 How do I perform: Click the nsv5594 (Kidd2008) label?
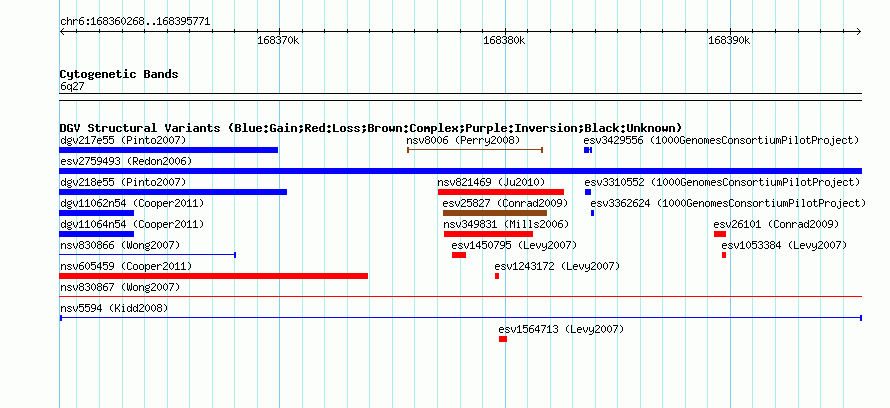(x=114, y=308)
